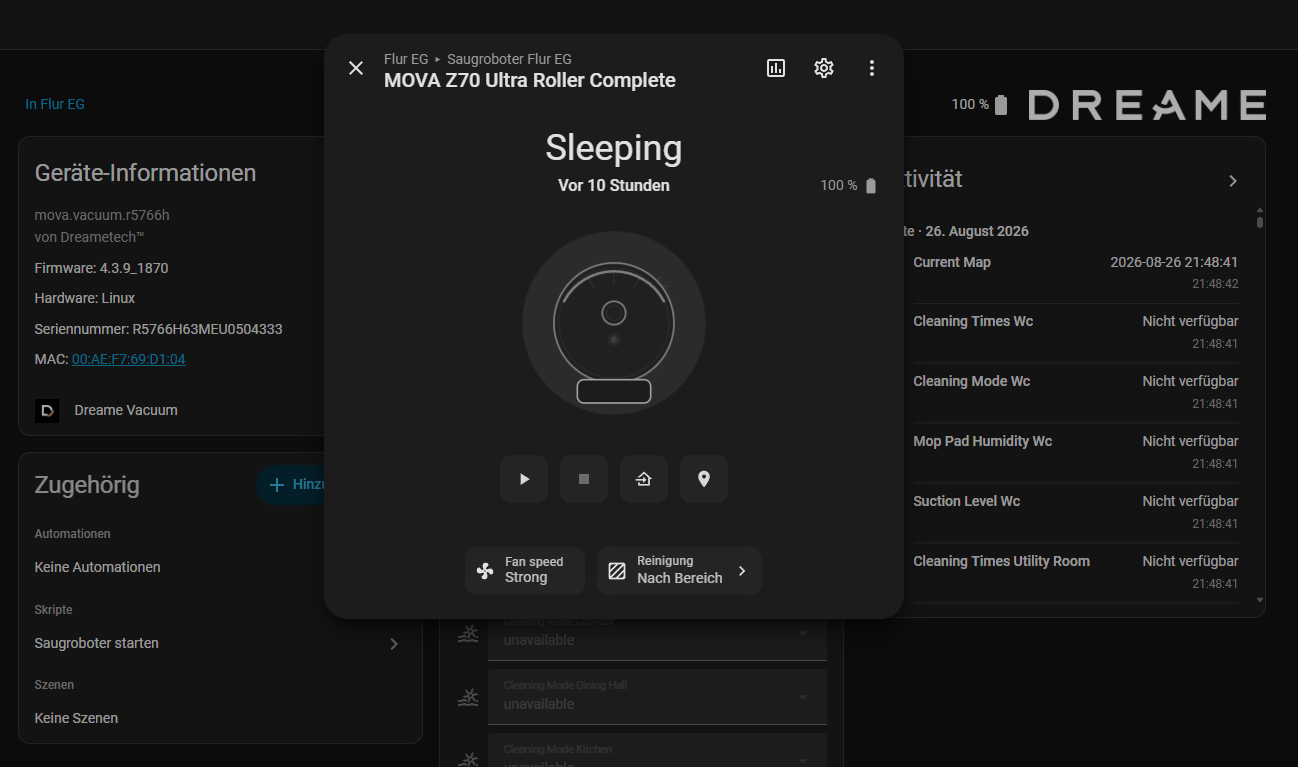Click the Vor 10 Stunden timestamp
Screen dimensions: 1298x767
point(614,185)
